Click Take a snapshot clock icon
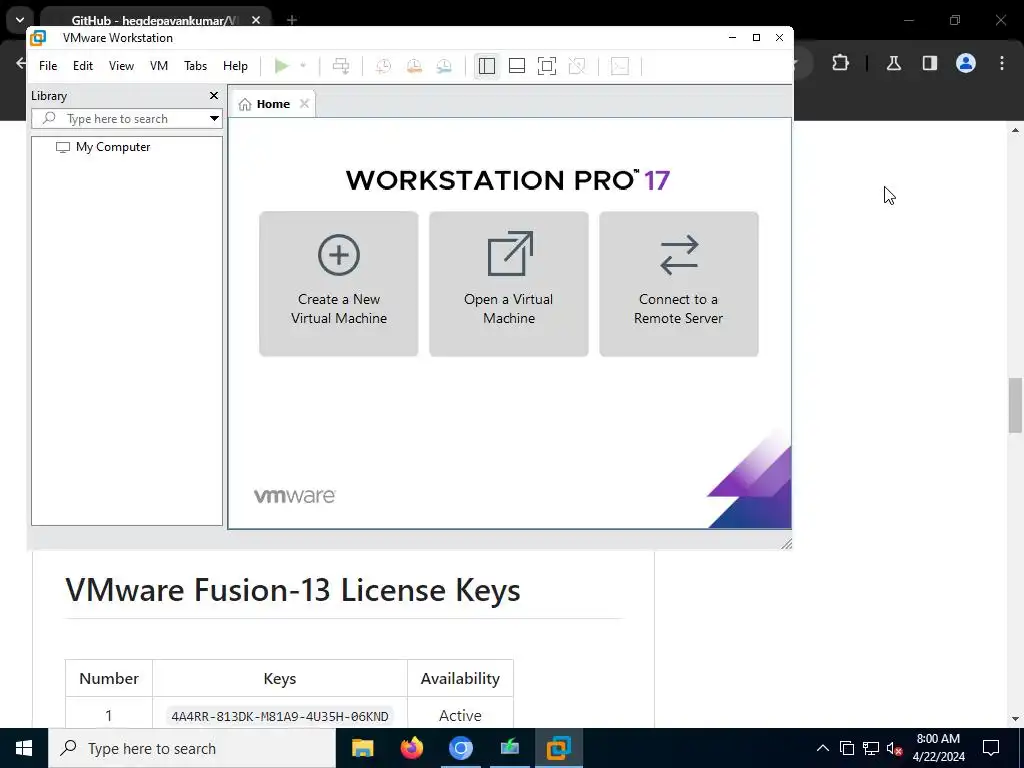1024x768 pixels. [383, 66]
